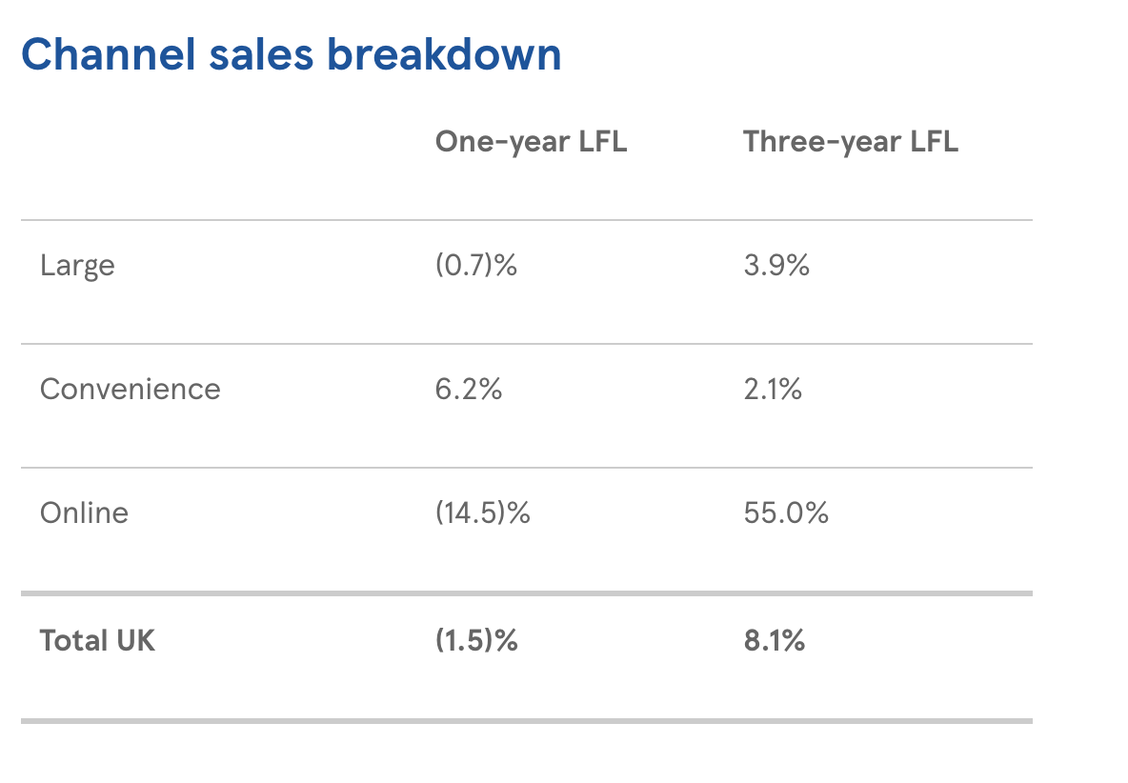The width and height of the screenshot is (1128, 783).
Task: Select the 55.0% Online three-year value
Action: 786,513
